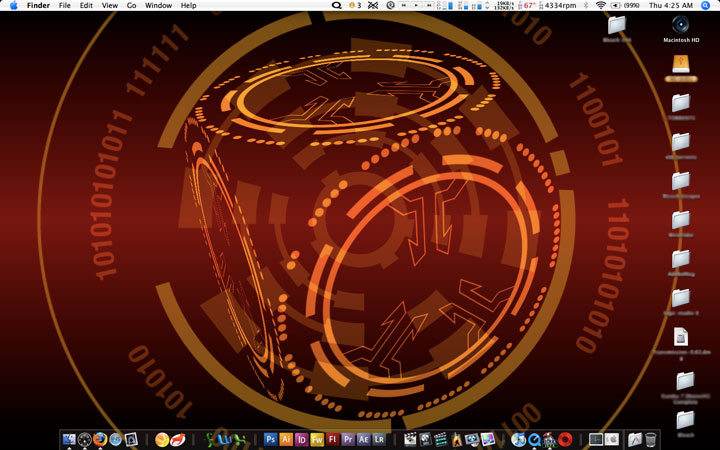Open the Window menu
The image size is (720, 450).
pyautogui.click(x=158, y=6)
